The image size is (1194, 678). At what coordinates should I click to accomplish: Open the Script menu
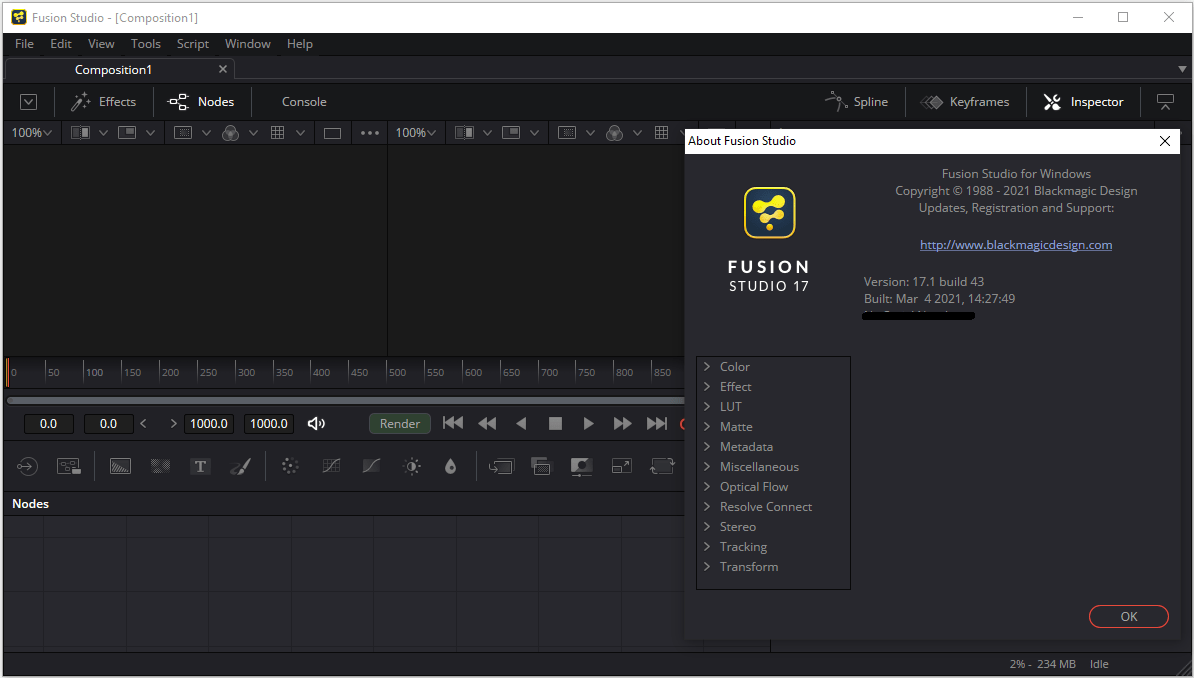(x=193, y=44)
